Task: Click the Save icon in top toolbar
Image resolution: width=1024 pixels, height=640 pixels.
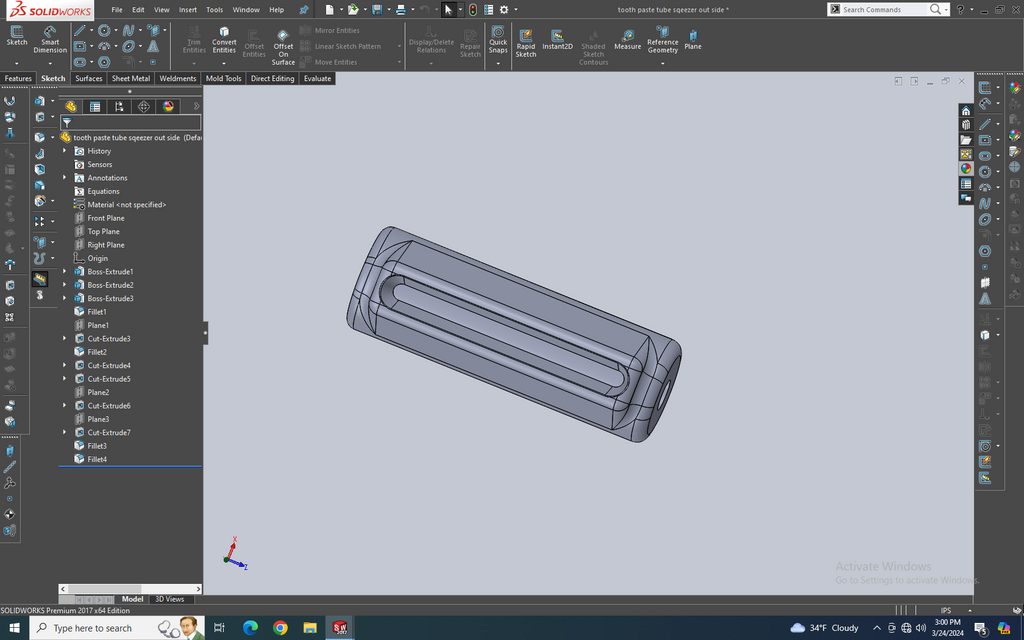Action: pos(377,9)
